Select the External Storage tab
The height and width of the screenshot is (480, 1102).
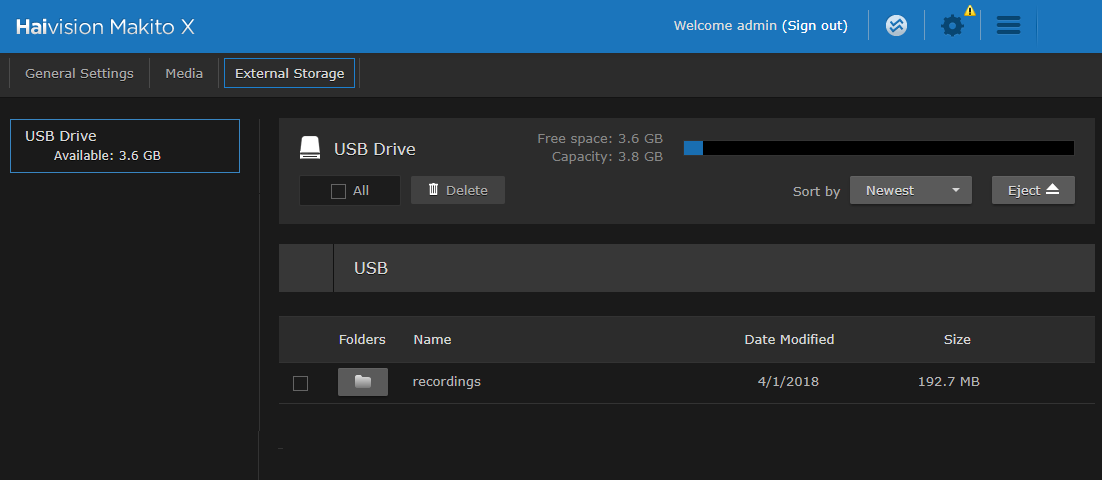click(289, 73)
